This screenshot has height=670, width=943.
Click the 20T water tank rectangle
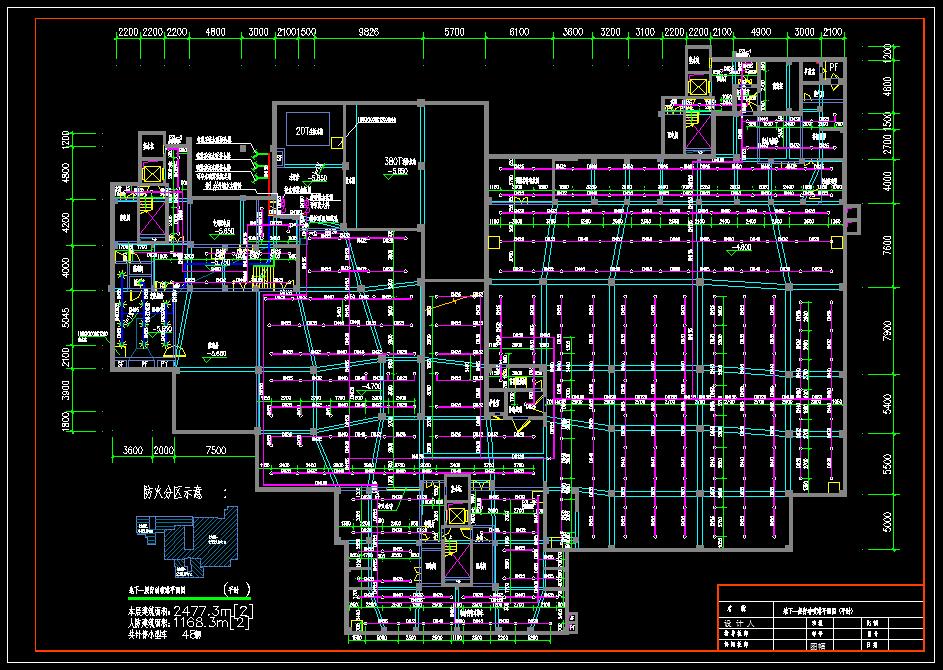pyautogui.click(x=308, y=129)
